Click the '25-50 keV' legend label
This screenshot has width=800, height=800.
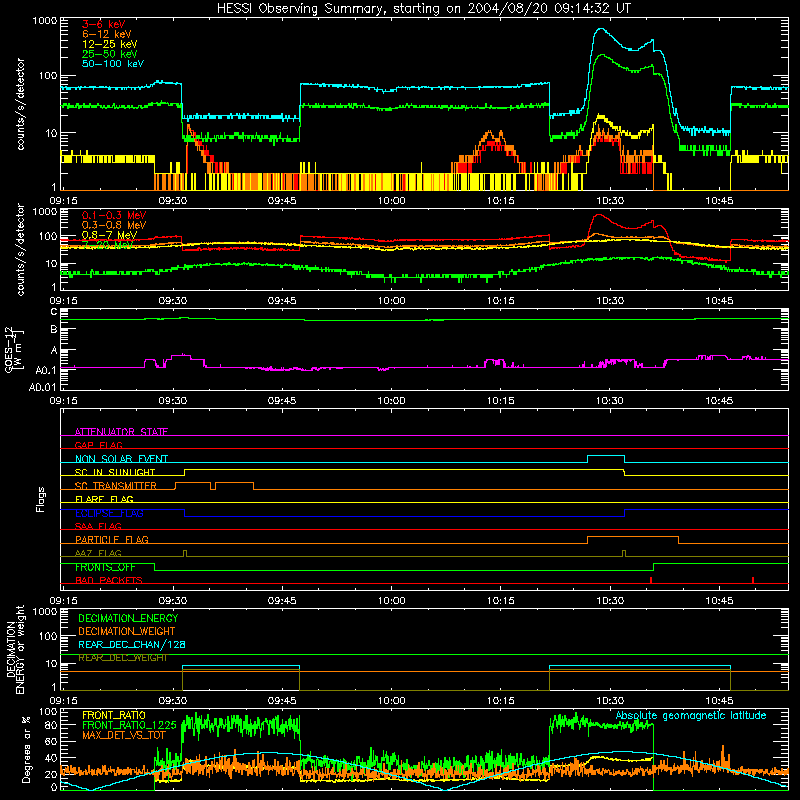point(109,54)
